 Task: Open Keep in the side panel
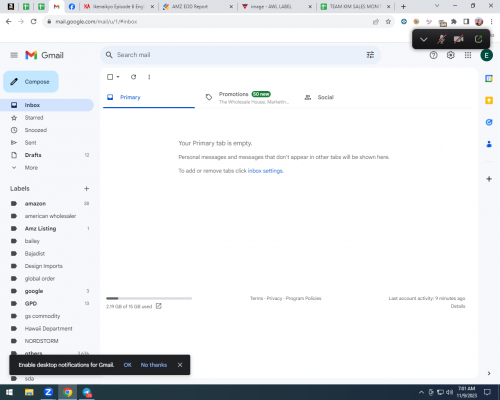489,100
